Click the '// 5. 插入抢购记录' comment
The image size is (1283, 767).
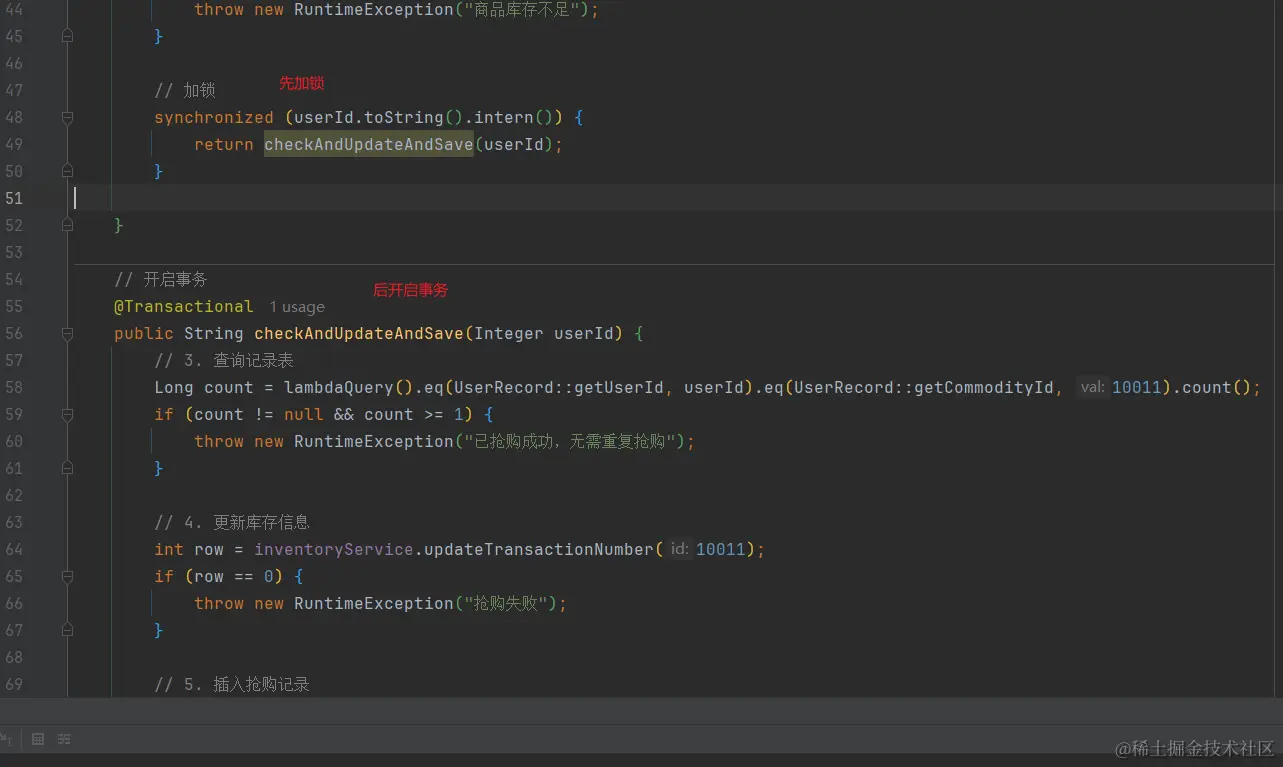tap(232, 684)
